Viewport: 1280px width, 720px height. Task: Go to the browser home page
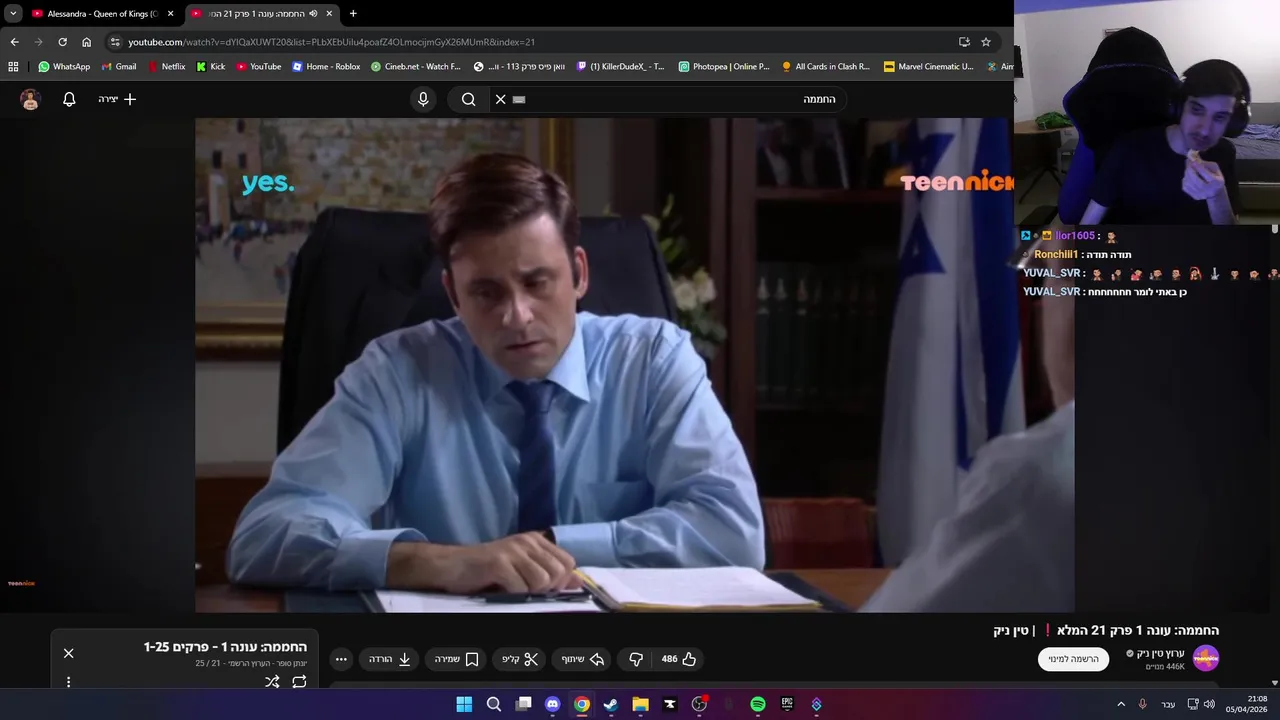(86, 42)
